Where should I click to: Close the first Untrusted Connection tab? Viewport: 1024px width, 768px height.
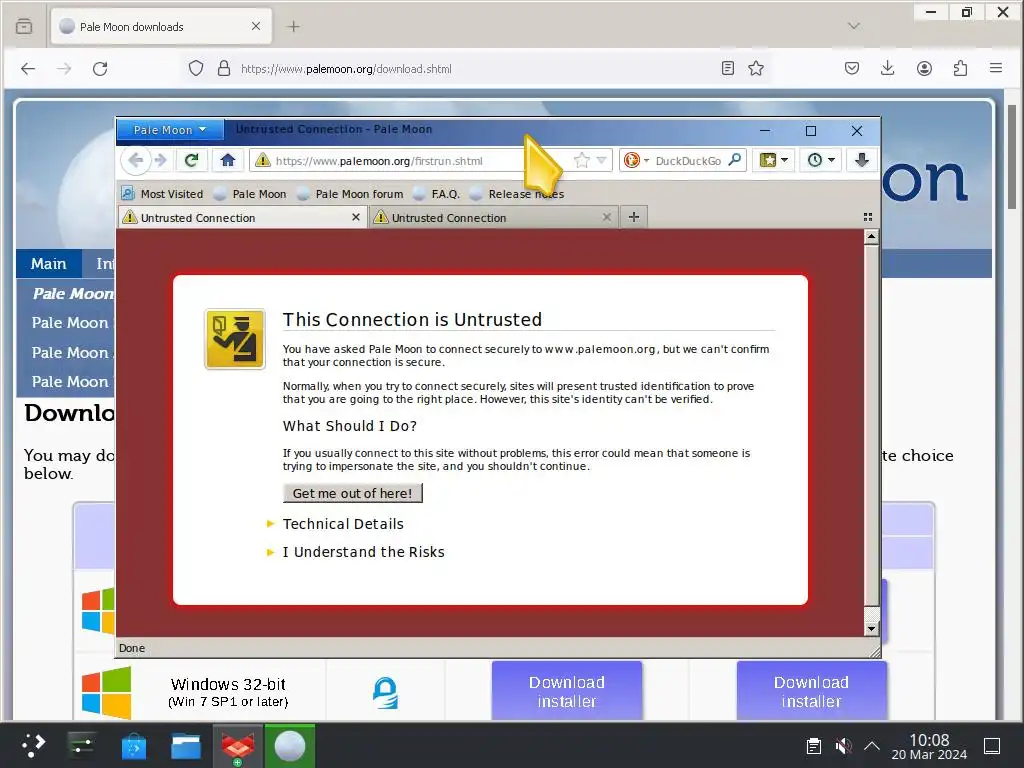pos(356,217)
